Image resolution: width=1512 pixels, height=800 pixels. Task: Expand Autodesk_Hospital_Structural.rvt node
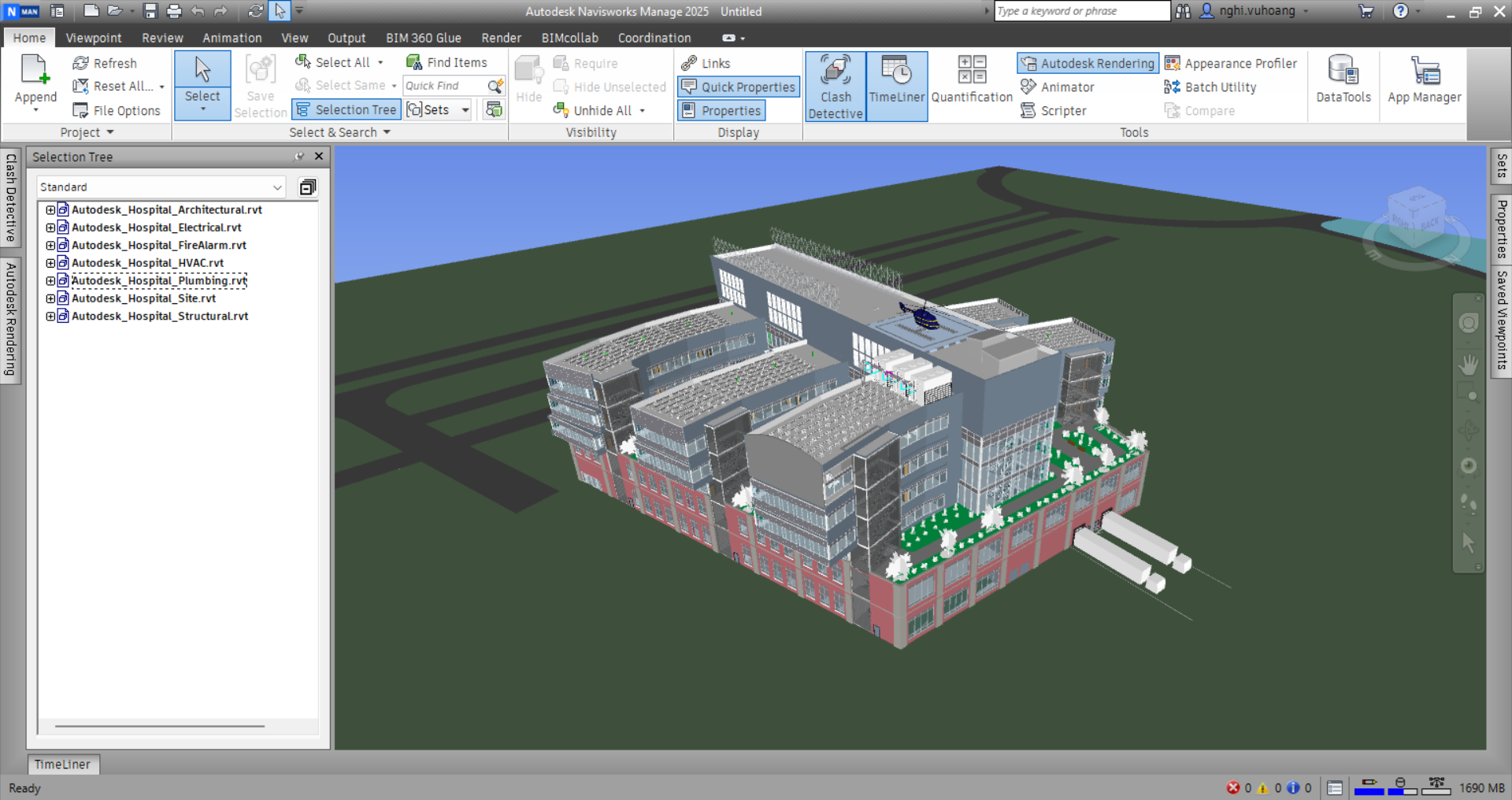(50, 316)
